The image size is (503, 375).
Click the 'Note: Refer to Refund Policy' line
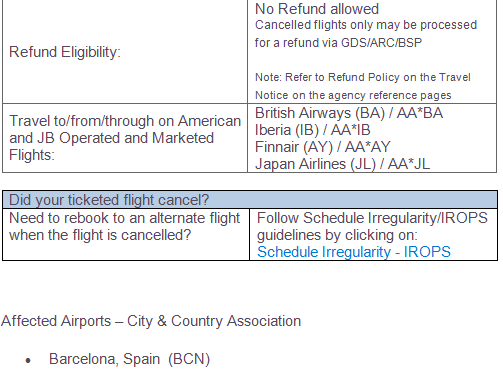click(363, 77)
